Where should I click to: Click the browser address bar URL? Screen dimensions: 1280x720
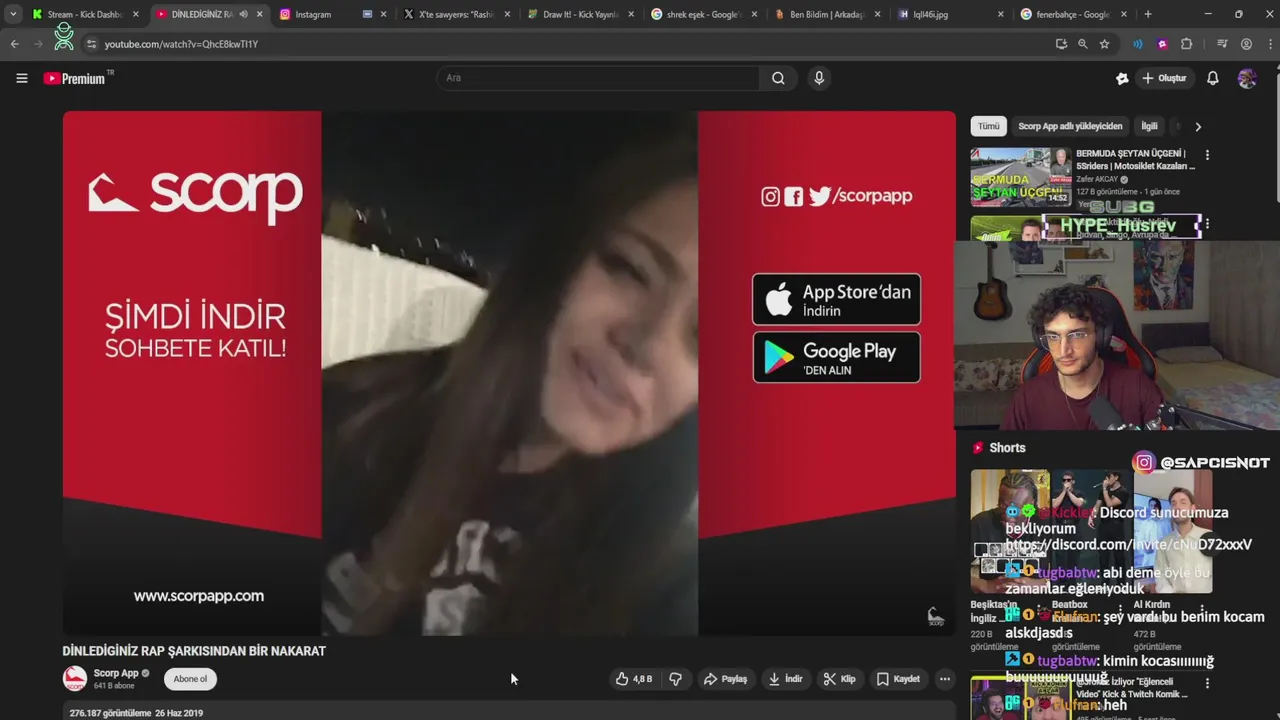click(181, 44)
